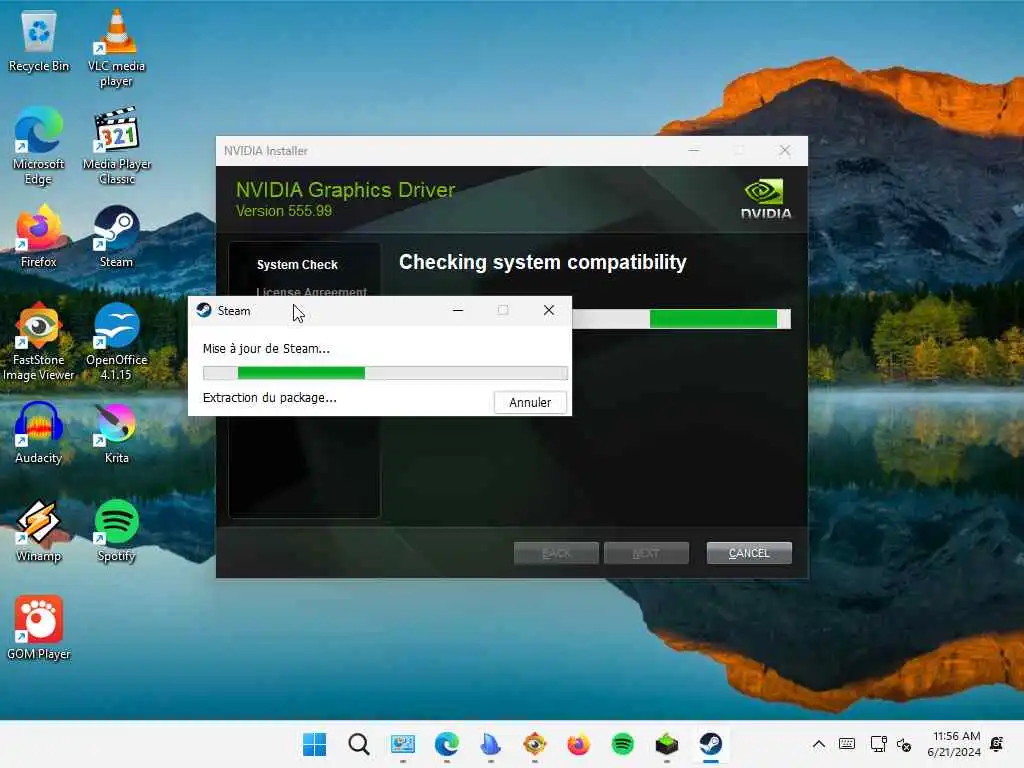Click the Krita desktop shortcut
Screen dimensions: 1024x768
coord(116,432)
